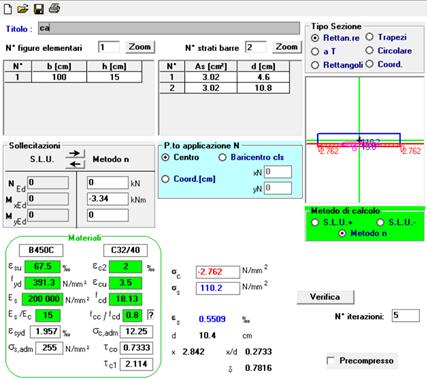Click the left arrow transfer button
Viewport: 427px width, 379px height.
point(75,164)
